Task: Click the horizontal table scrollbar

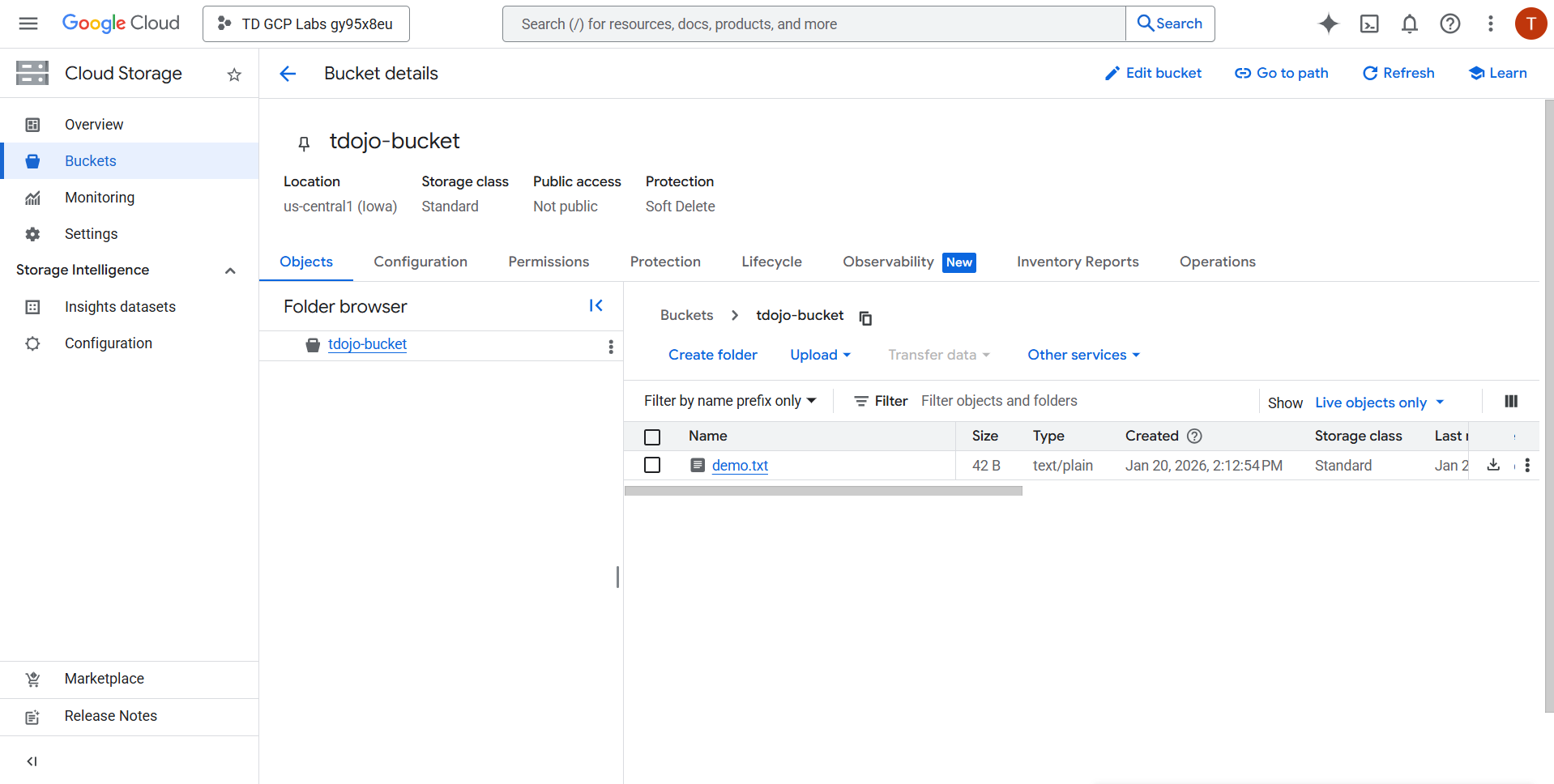Action: tap(823, 491)
